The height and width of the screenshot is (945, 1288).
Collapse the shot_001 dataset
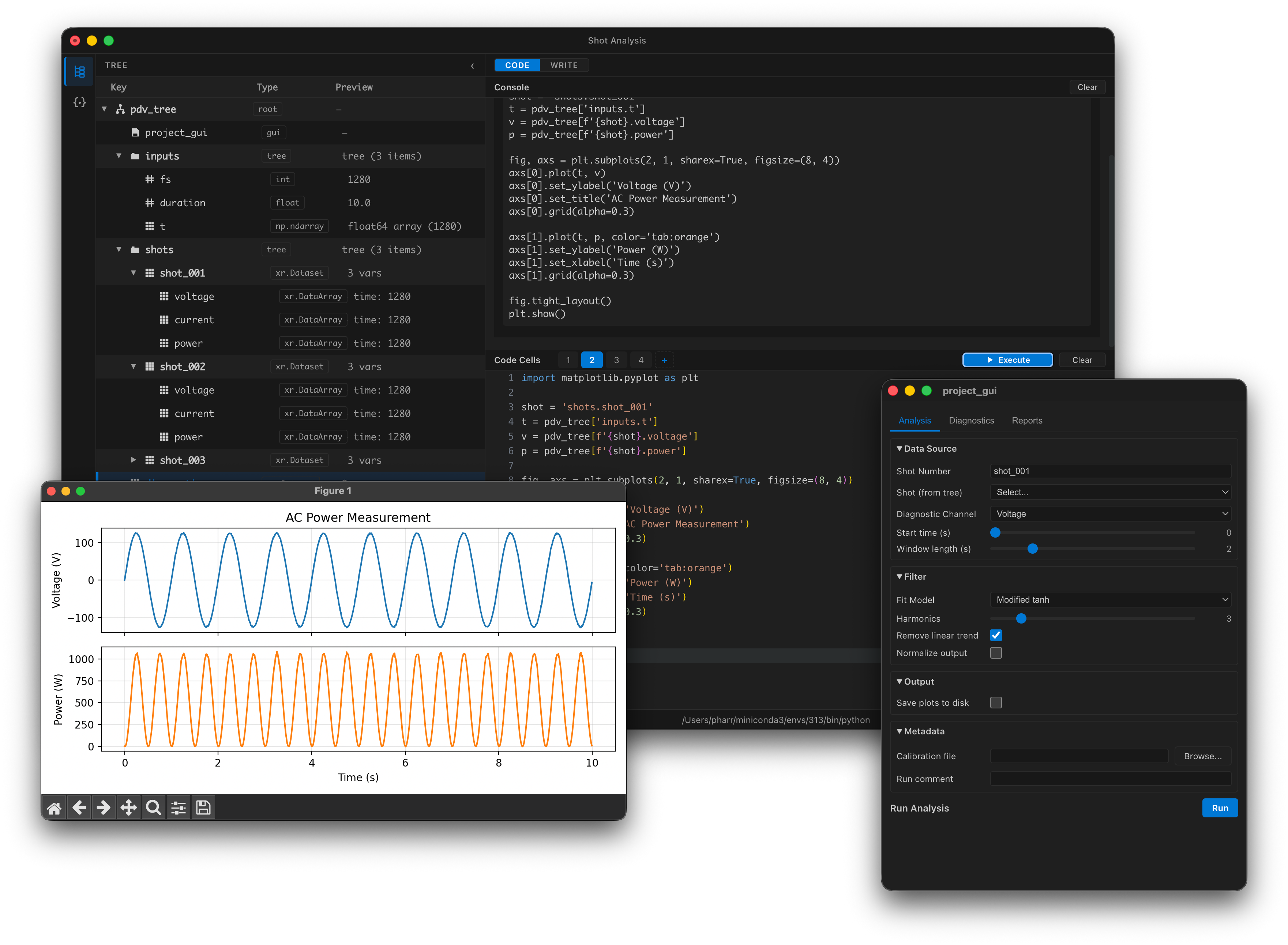click(133, 274)
